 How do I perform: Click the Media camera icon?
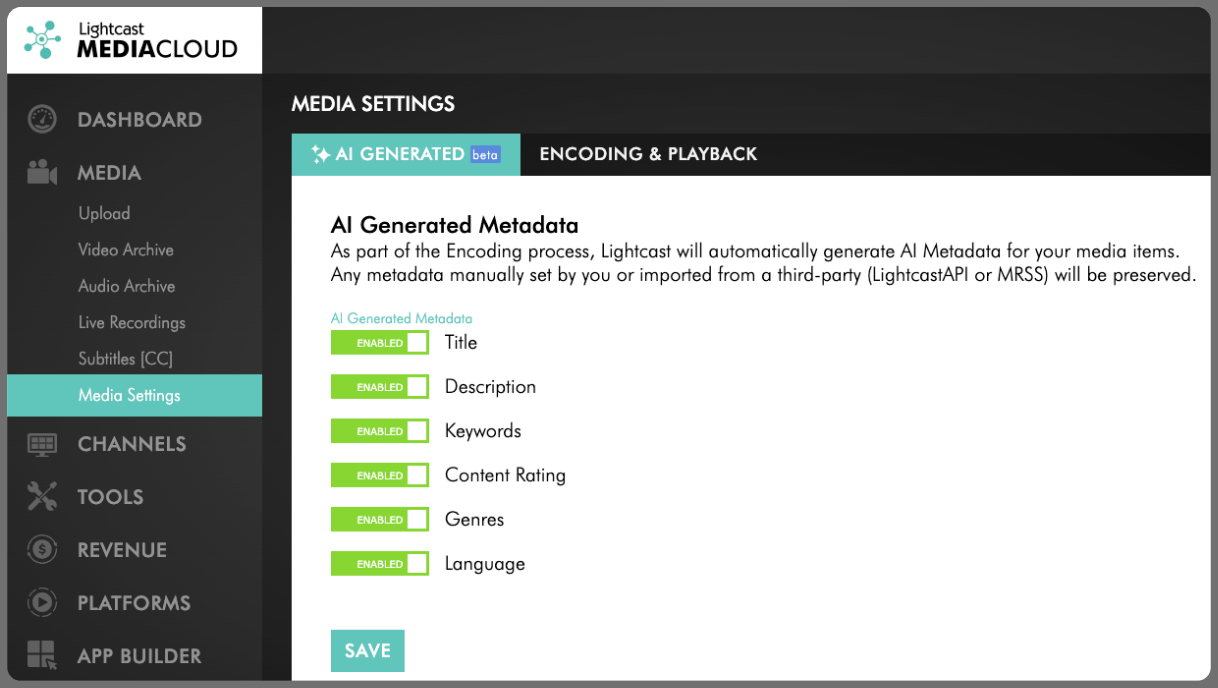click(x=42, y=173)
